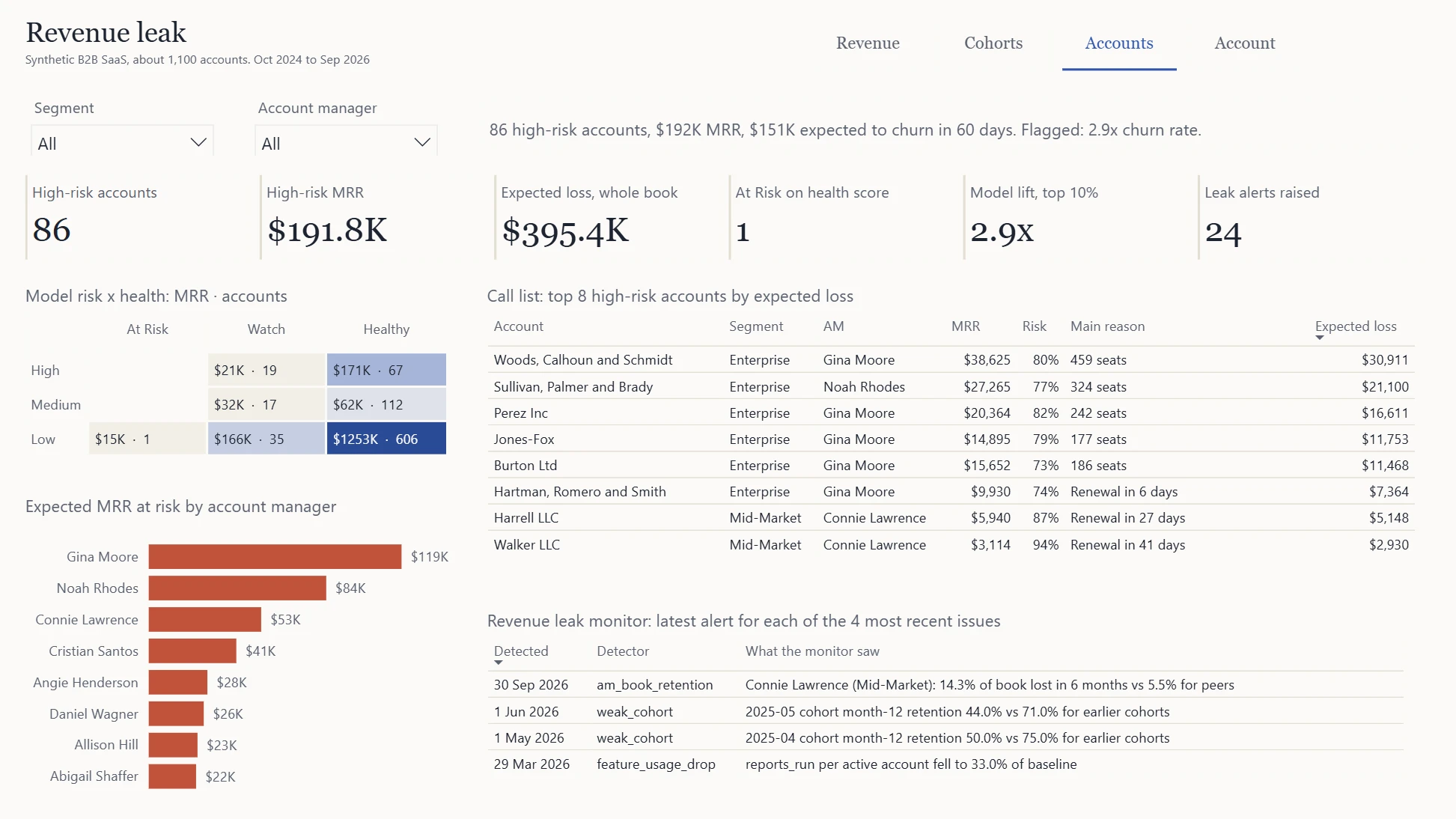Open the Cohorts tab

coord(993,43)
